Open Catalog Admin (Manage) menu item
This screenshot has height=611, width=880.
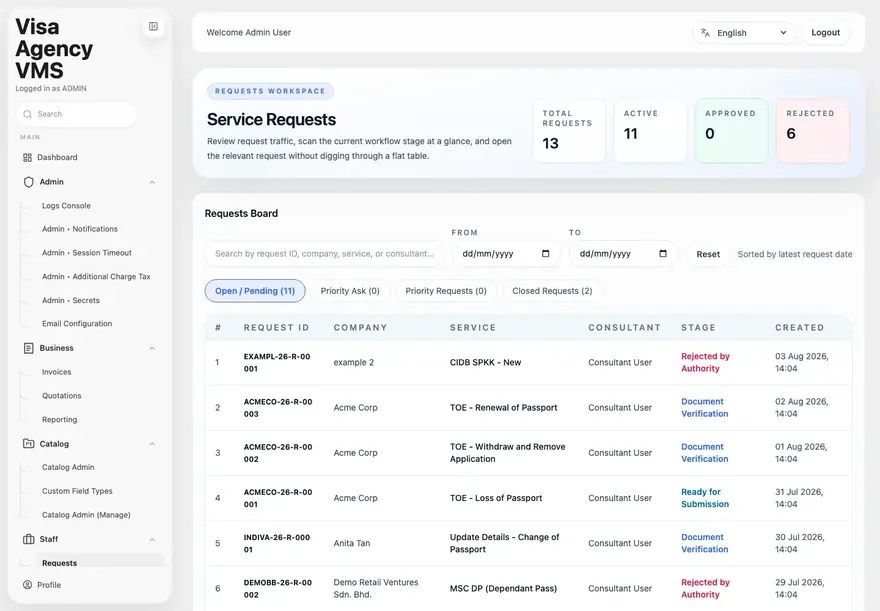click(x=86, y=515)
